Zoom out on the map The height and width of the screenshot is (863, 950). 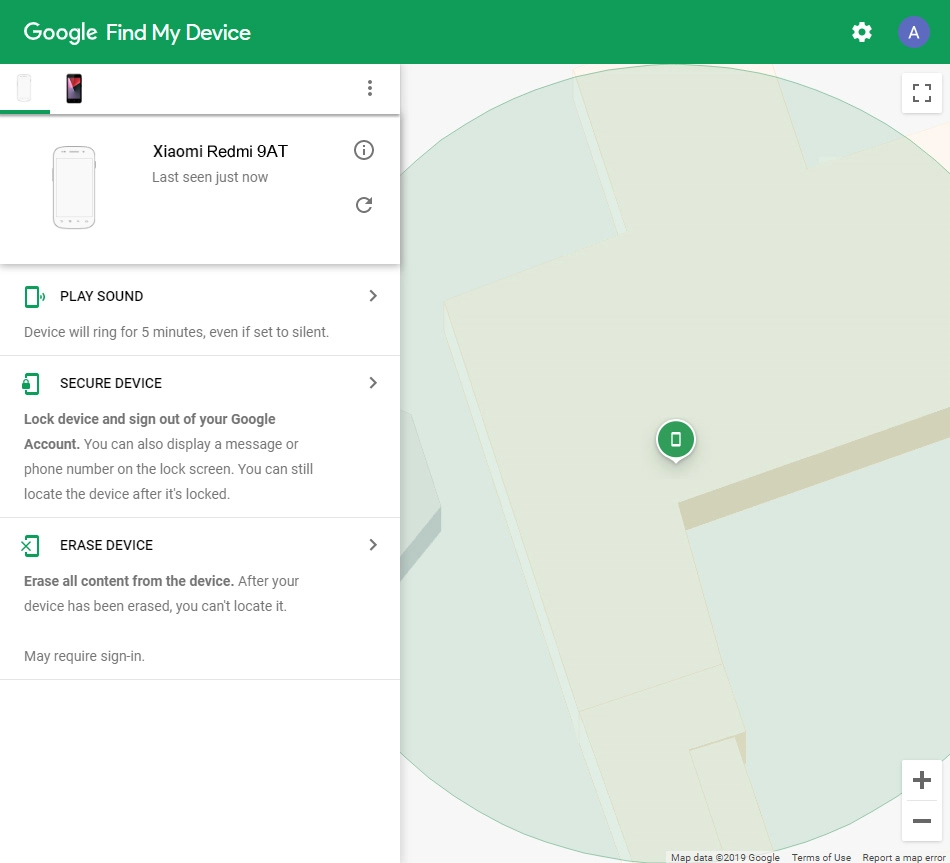[921, 821]
